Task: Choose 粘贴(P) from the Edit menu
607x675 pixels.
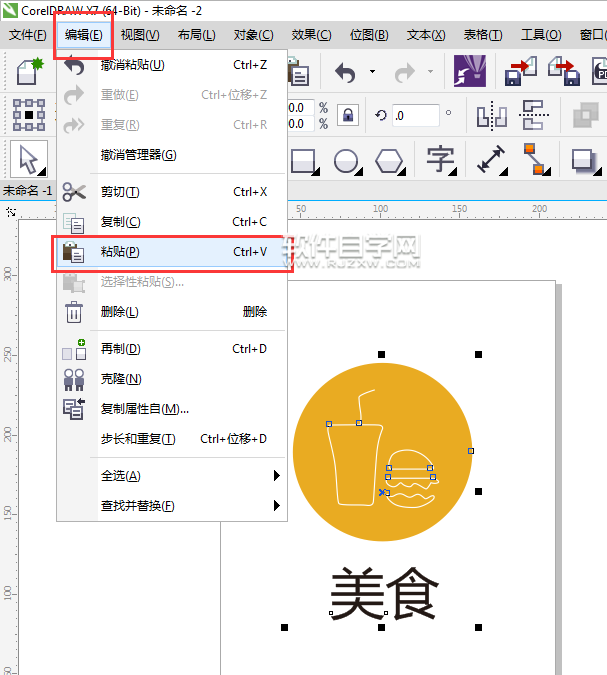Action: pos(172,252)
